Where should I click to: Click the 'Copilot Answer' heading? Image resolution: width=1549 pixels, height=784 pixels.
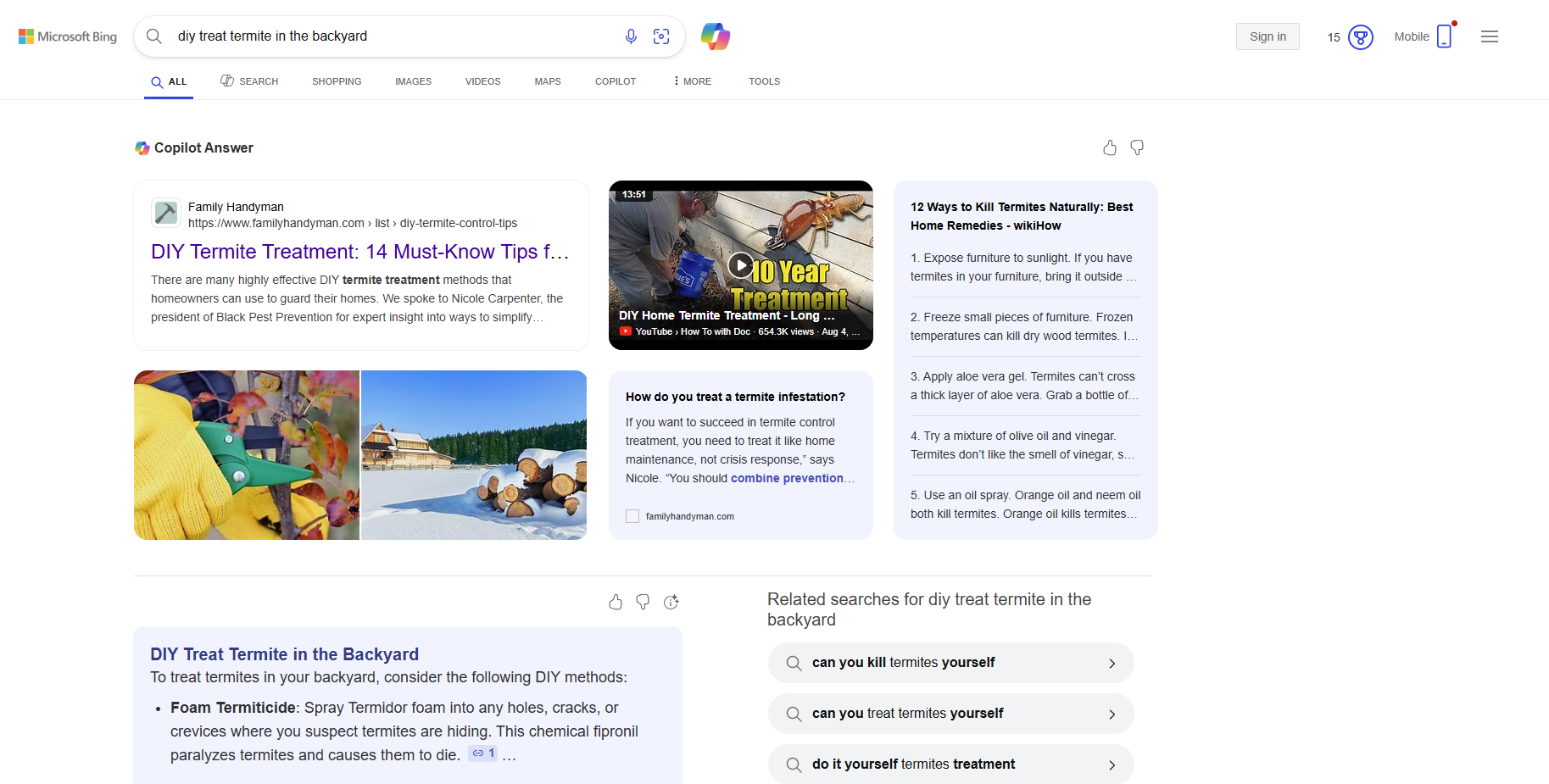[x=203, y=147]
